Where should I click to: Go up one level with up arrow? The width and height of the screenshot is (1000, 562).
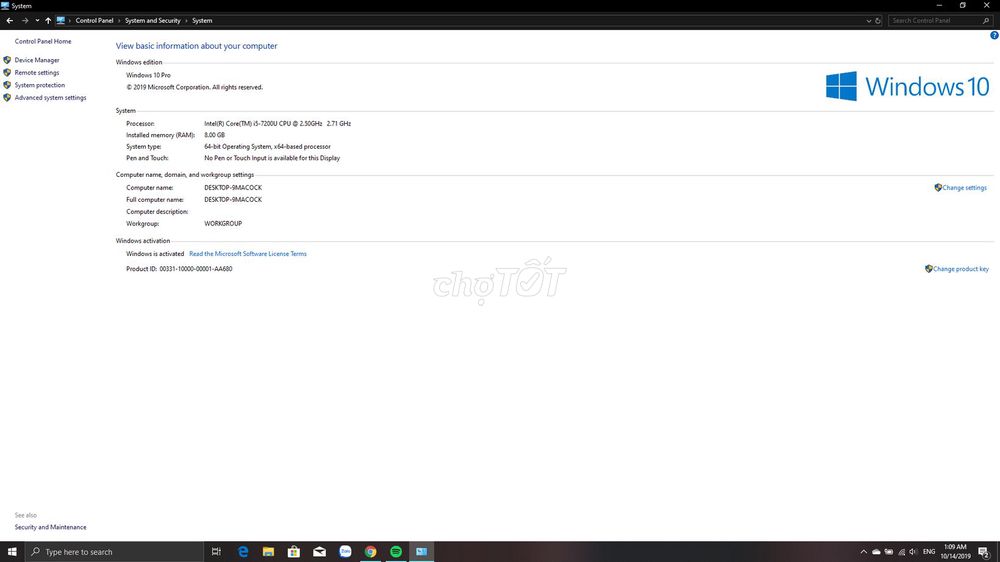[x=48, y=20]
